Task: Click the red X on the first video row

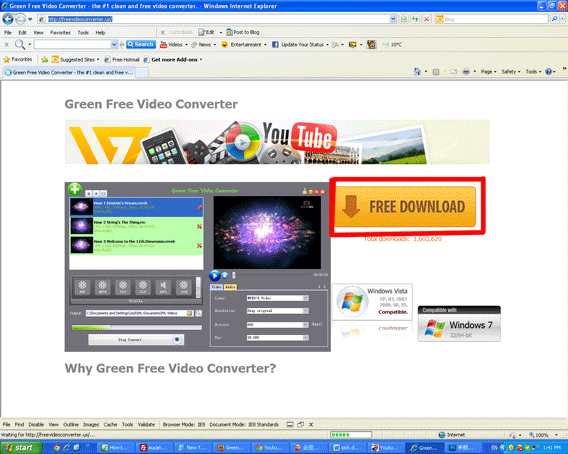Action: tap(199, 207)
